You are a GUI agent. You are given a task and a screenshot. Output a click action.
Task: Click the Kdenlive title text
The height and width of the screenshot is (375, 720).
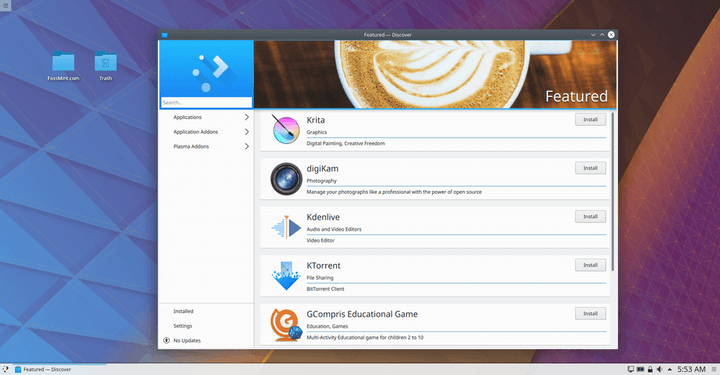coord(323,217)
